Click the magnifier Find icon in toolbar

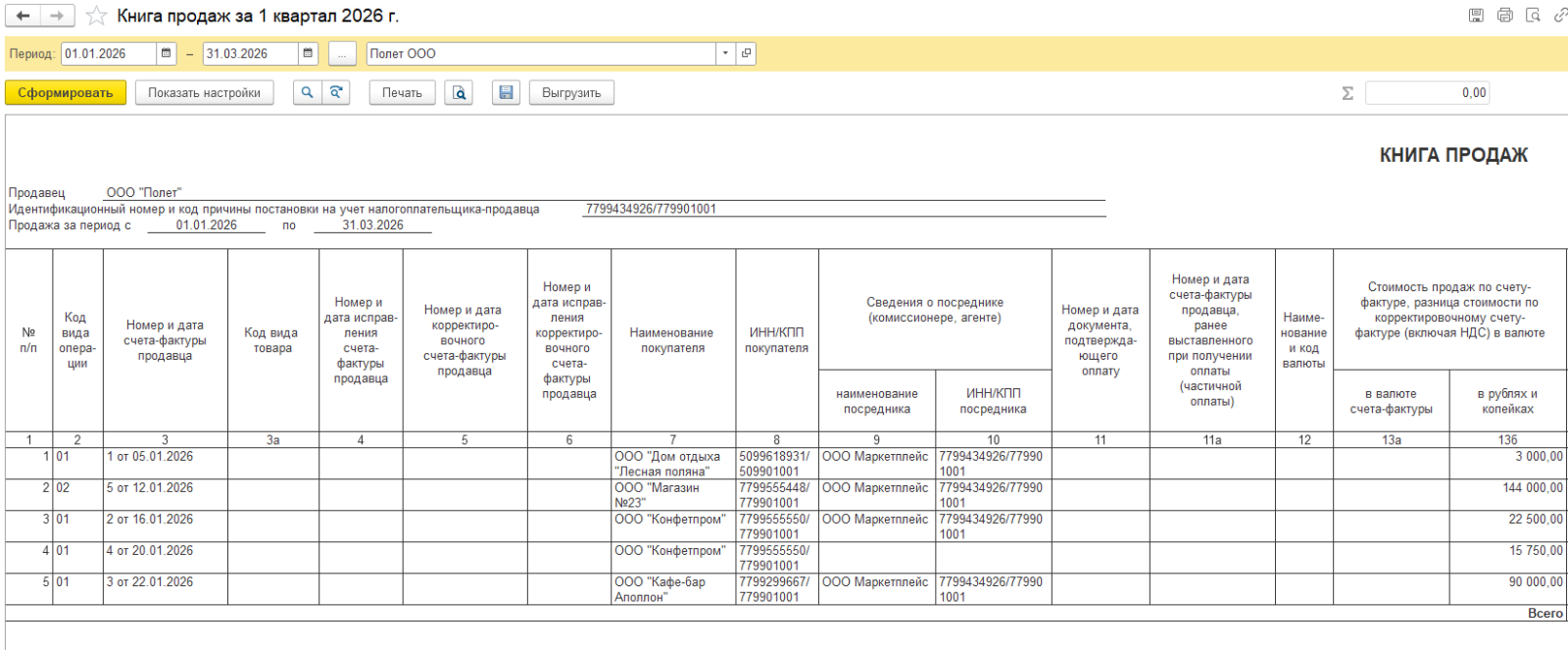tap(307, 93)
